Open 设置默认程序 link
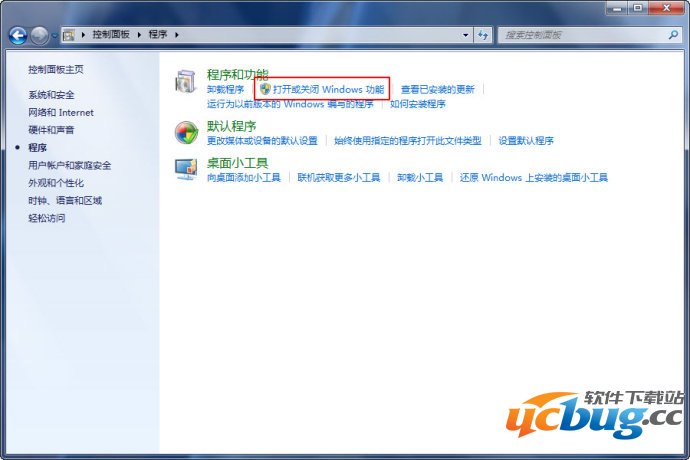This screenshot has width=690, height=460. pyautogui.click(x=526, y=140)
